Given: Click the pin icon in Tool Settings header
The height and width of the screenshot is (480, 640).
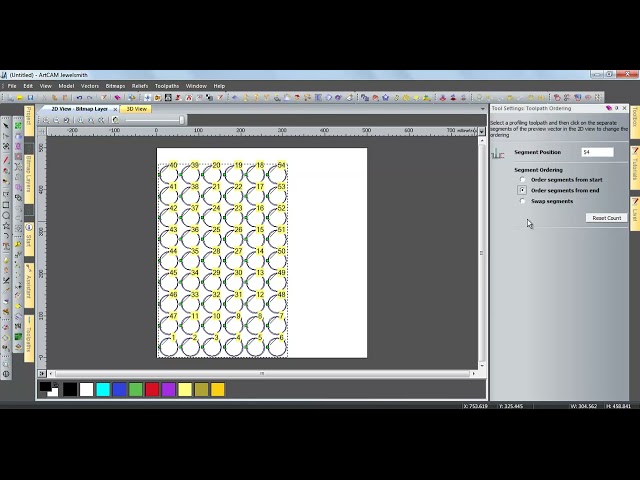Looking at the screenshot, I should tap(616, 108).
